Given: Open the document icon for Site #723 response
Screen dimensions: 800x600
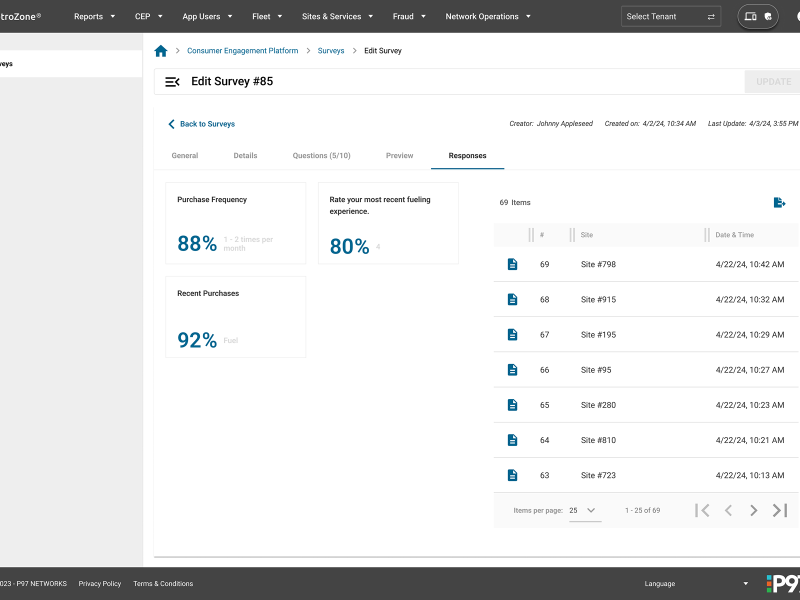Looking at the screenshot, I should (x=512, y=475).
